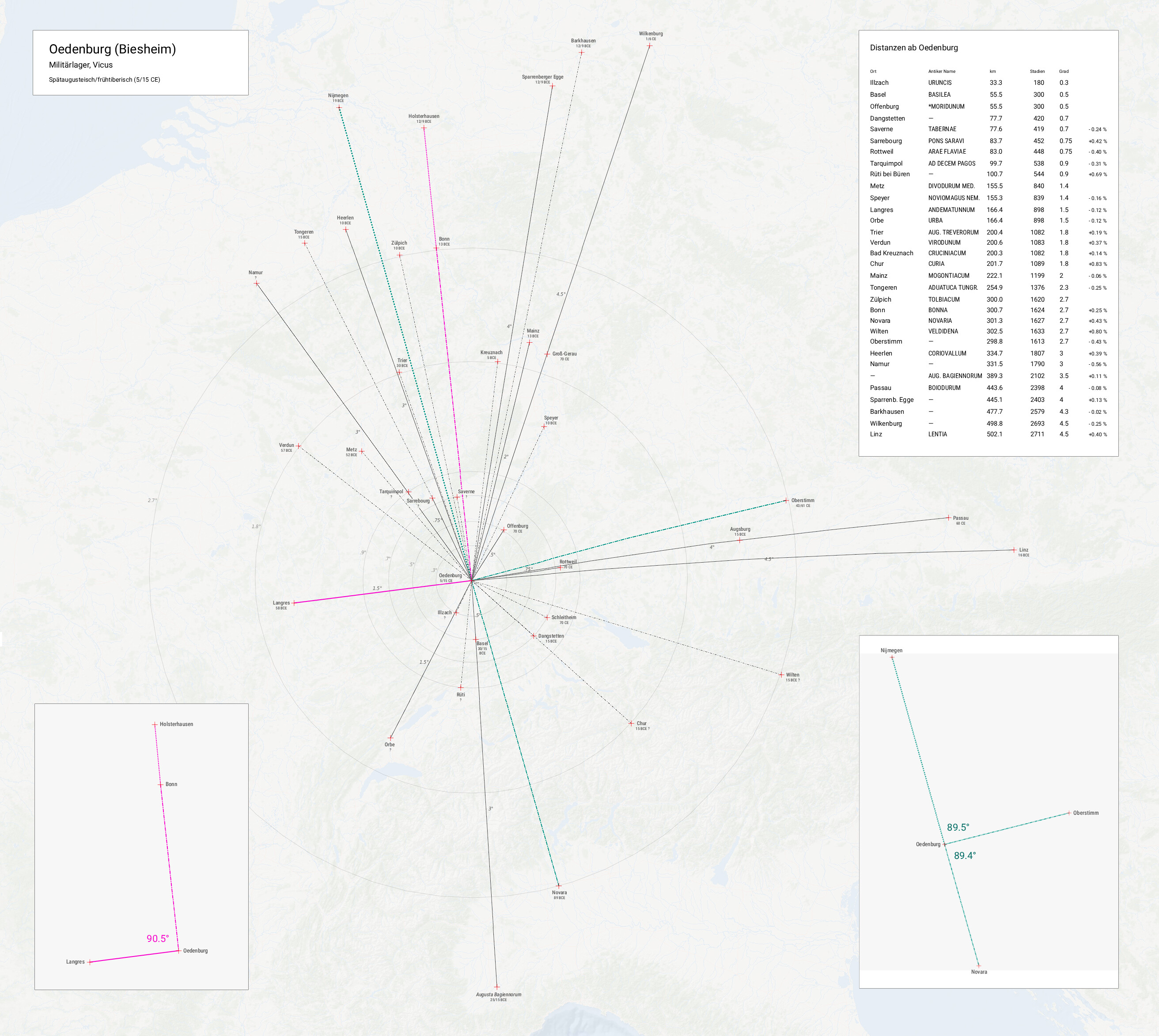
Task: Click the Augsburg red cross marker
Action: pos(739,540)
